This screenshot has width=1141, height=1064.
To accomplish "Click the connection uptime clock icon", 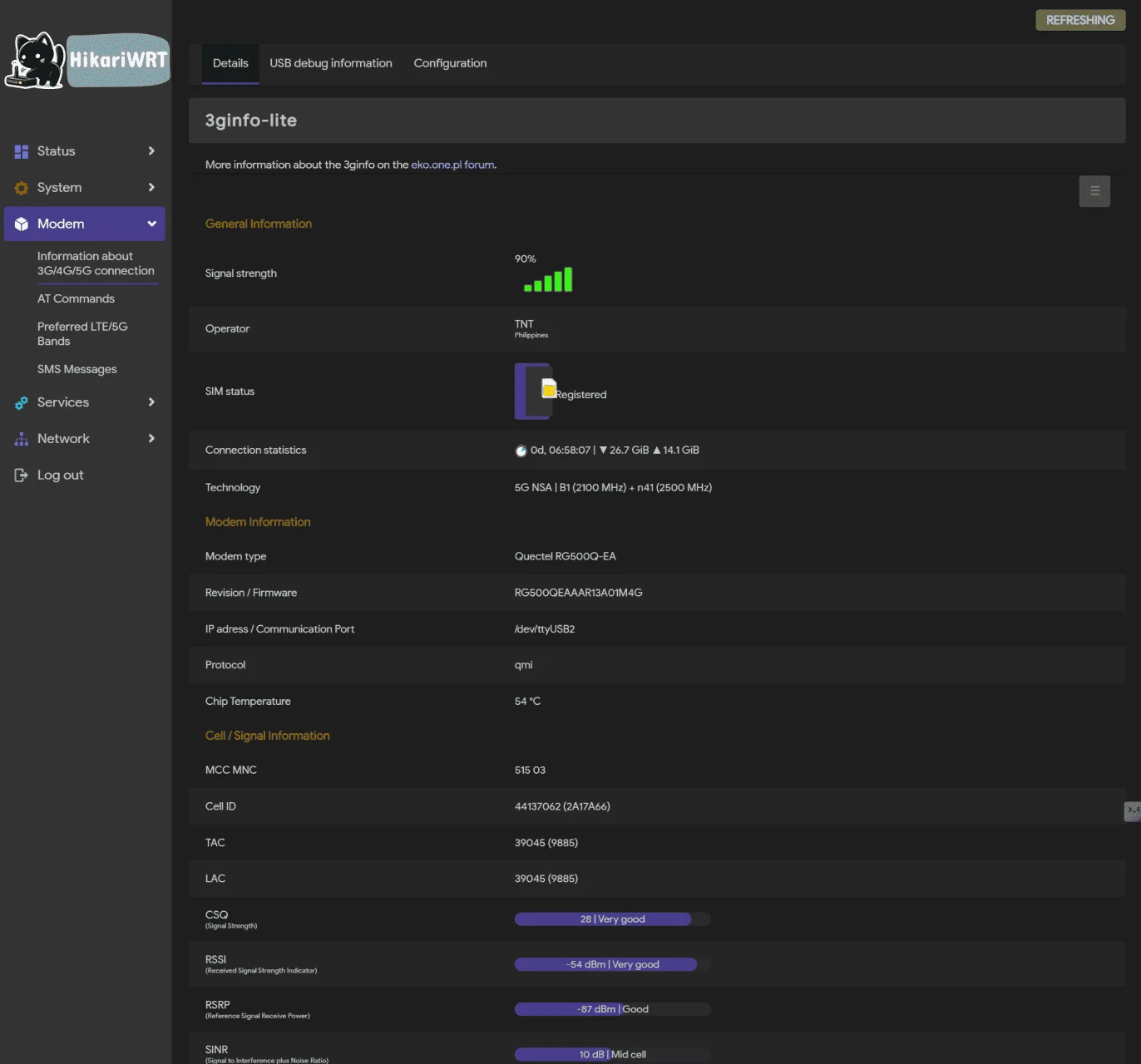I will [x=521, y=451].
